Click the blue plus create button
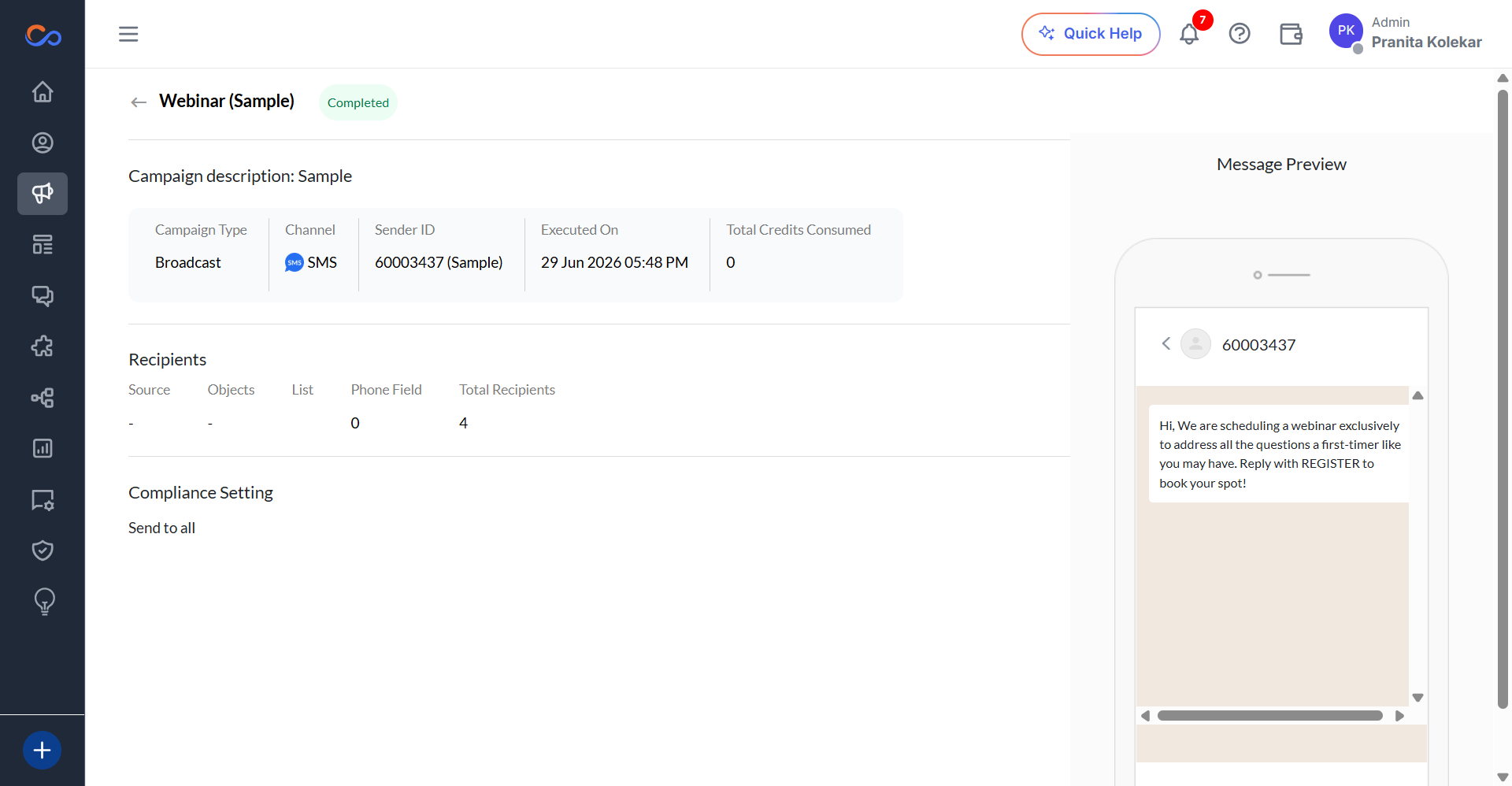Screen dimensions: 1512x786 [43, 751]
